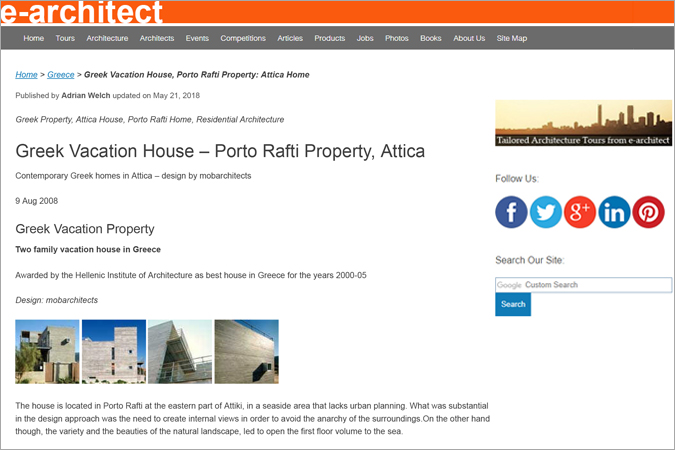Click the Design: mobarchitects text
This screenshot has width=675, height=450.
click(x=56, y=300)
